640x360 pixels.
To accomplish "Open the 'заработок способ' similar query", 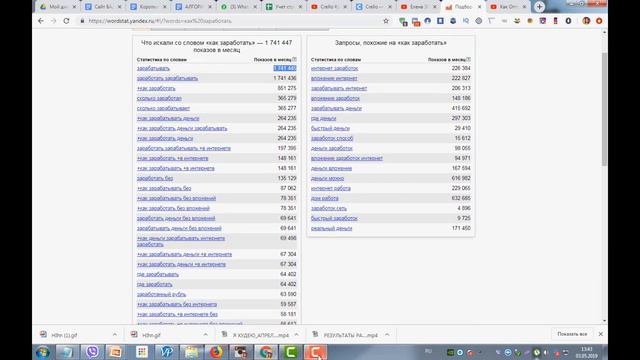I will [x=332, y=138].
